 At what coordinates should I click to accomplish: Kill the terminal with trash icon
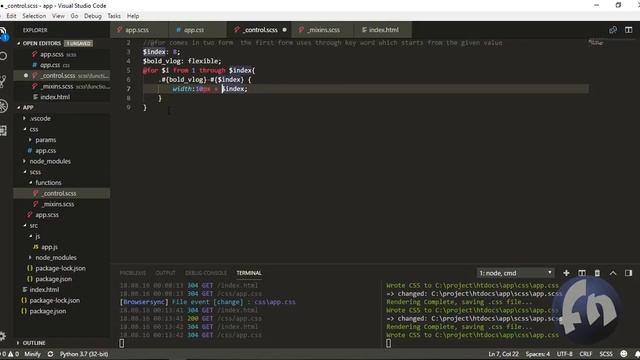pyautogui.click(x=597, y=273)
